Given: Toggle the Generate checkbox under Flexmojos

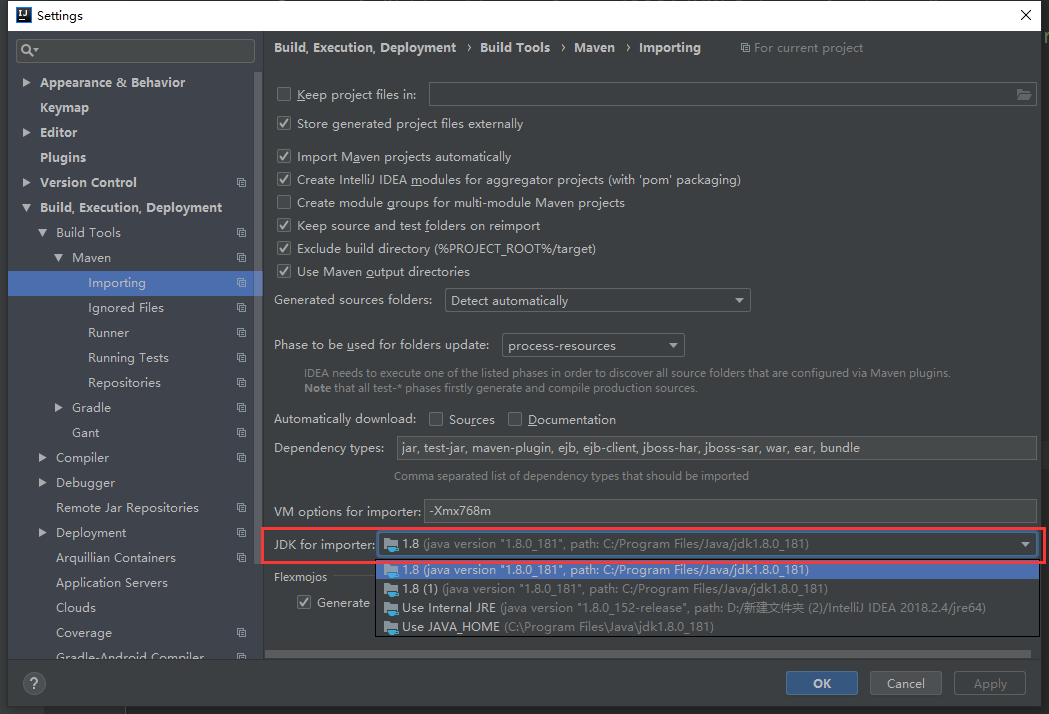Looking at the screenshot, I should pos(304,602).
